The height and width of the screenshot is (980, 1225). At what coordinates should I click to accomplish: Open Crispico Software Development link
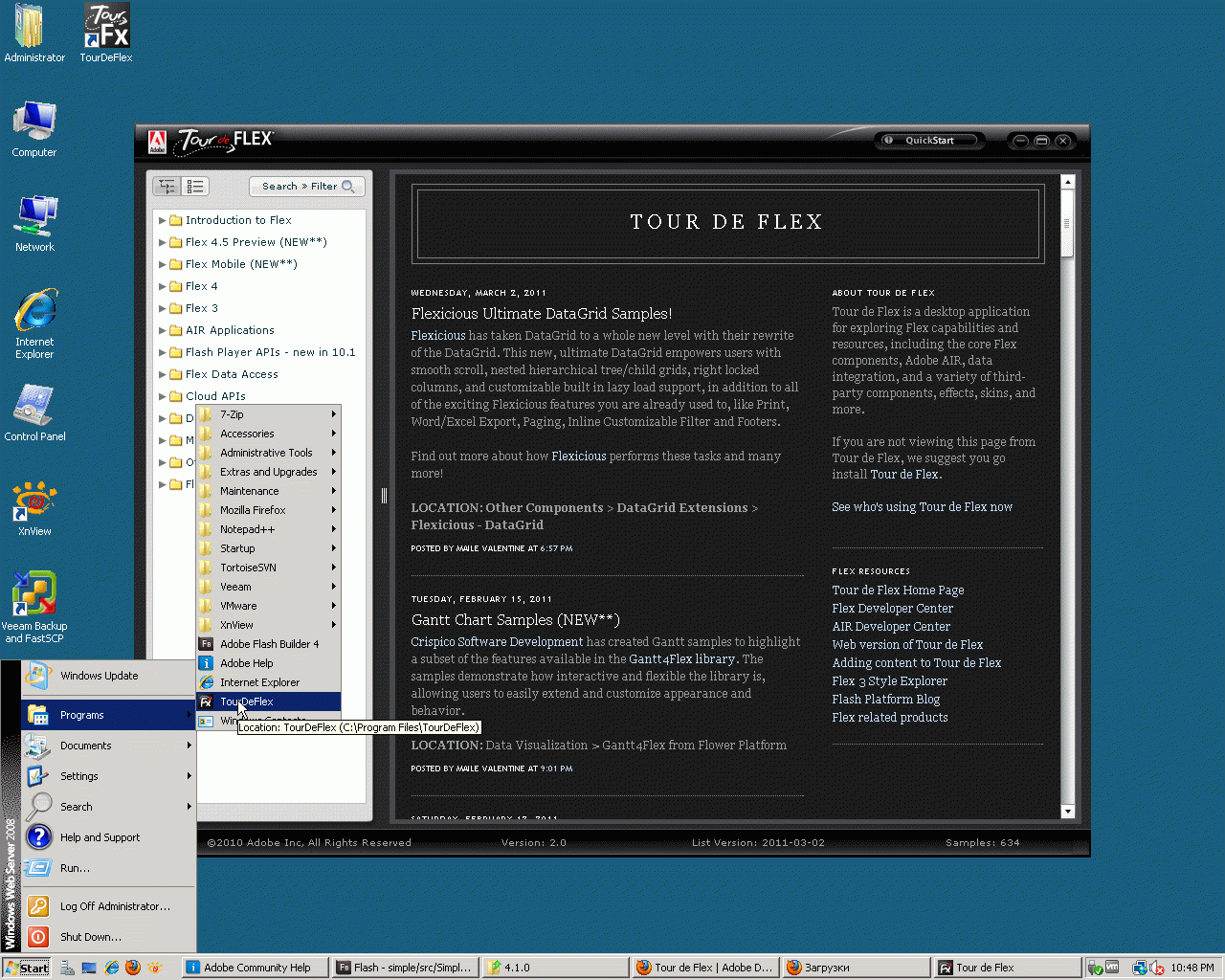497,642
